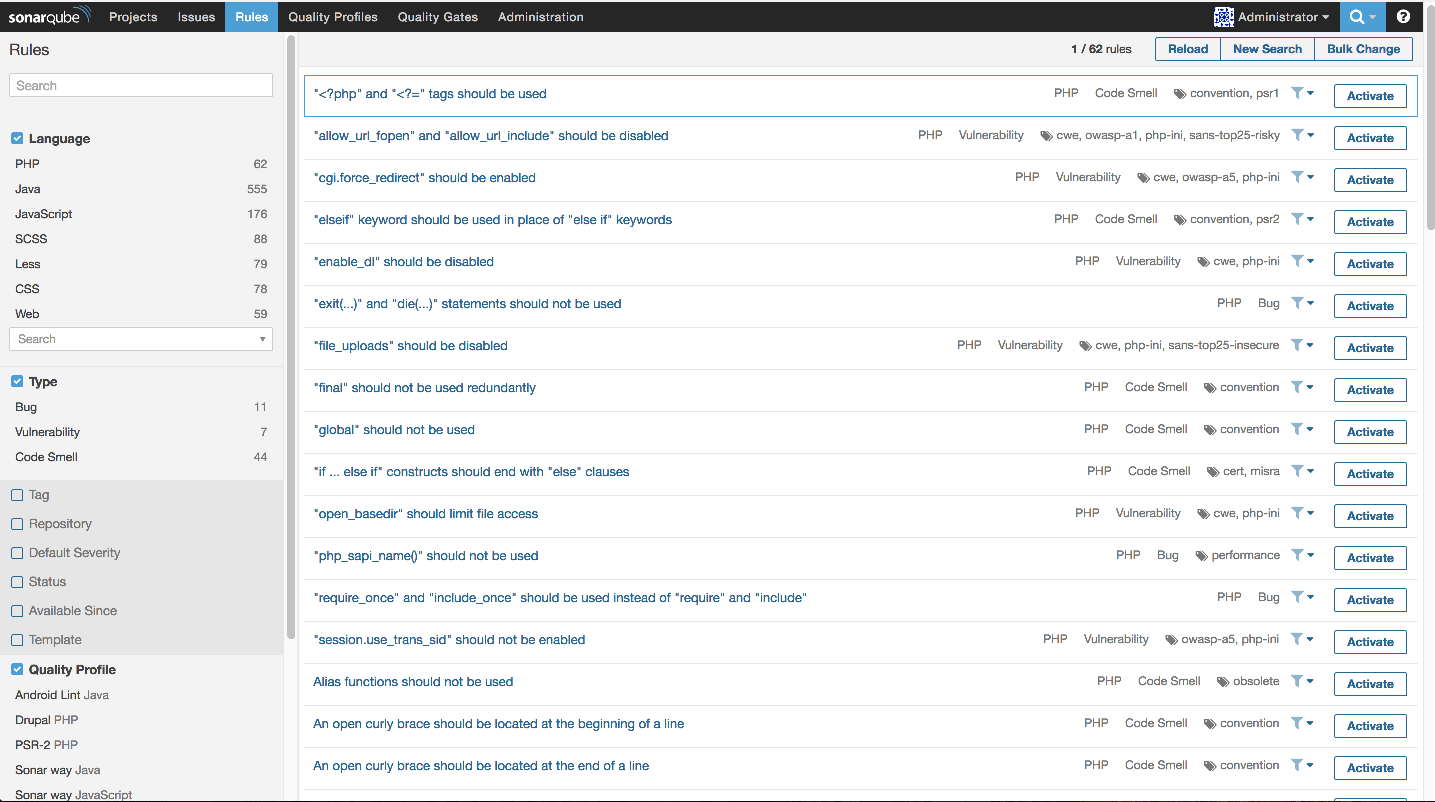Click the Bulk Change button

(1363, 48)
